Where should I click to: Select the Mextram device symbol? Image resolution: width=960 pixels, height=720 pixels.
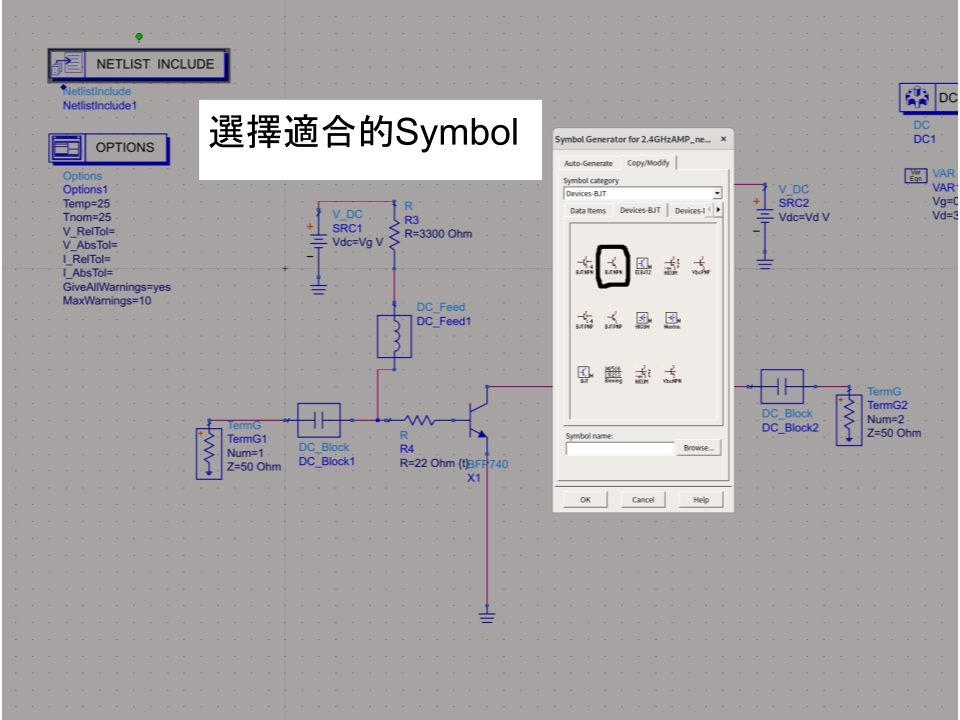(672, 318)
